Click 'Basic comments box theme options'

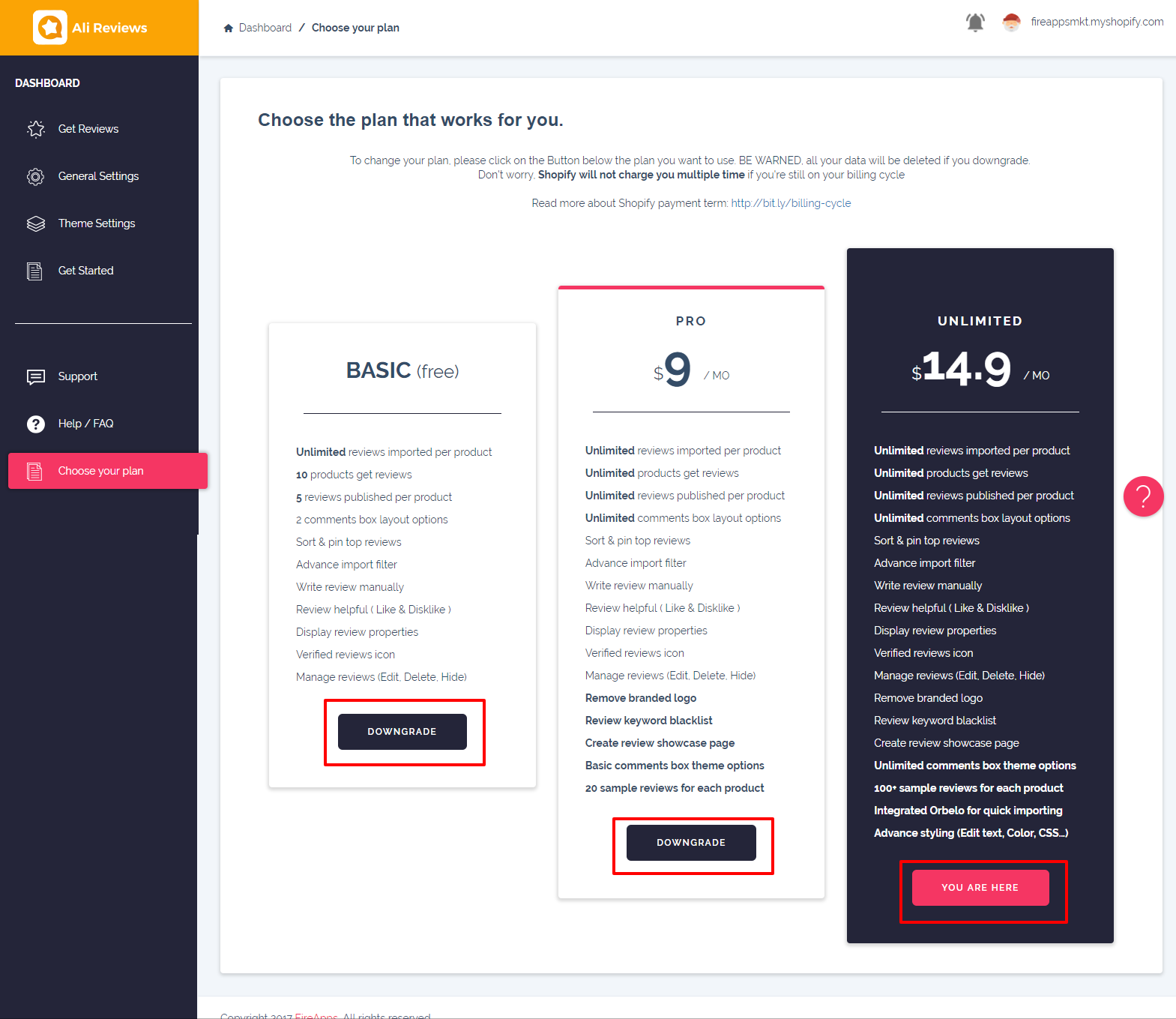tap(675, 766)
